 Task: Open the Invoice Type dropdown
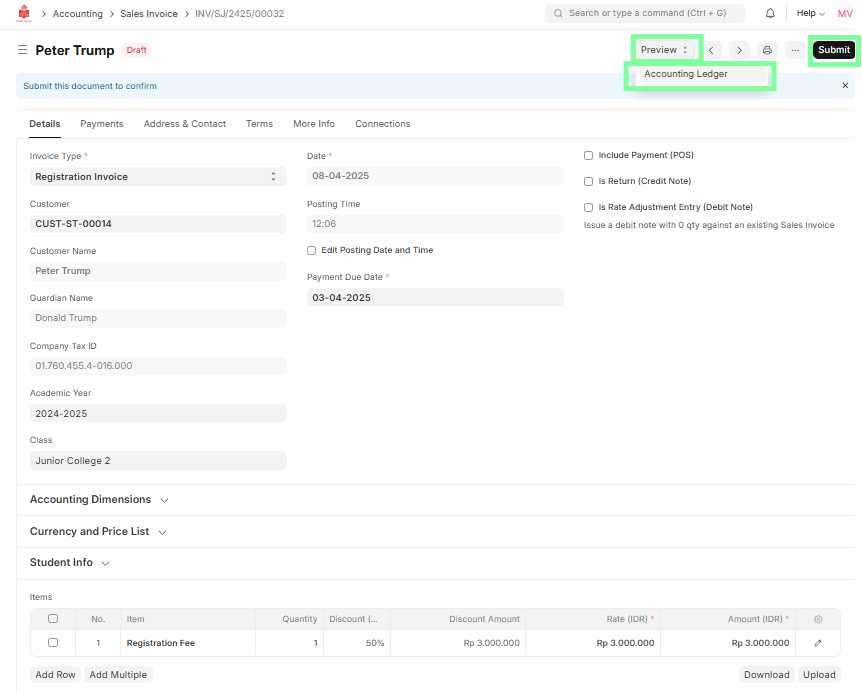(x=158, y=177)
